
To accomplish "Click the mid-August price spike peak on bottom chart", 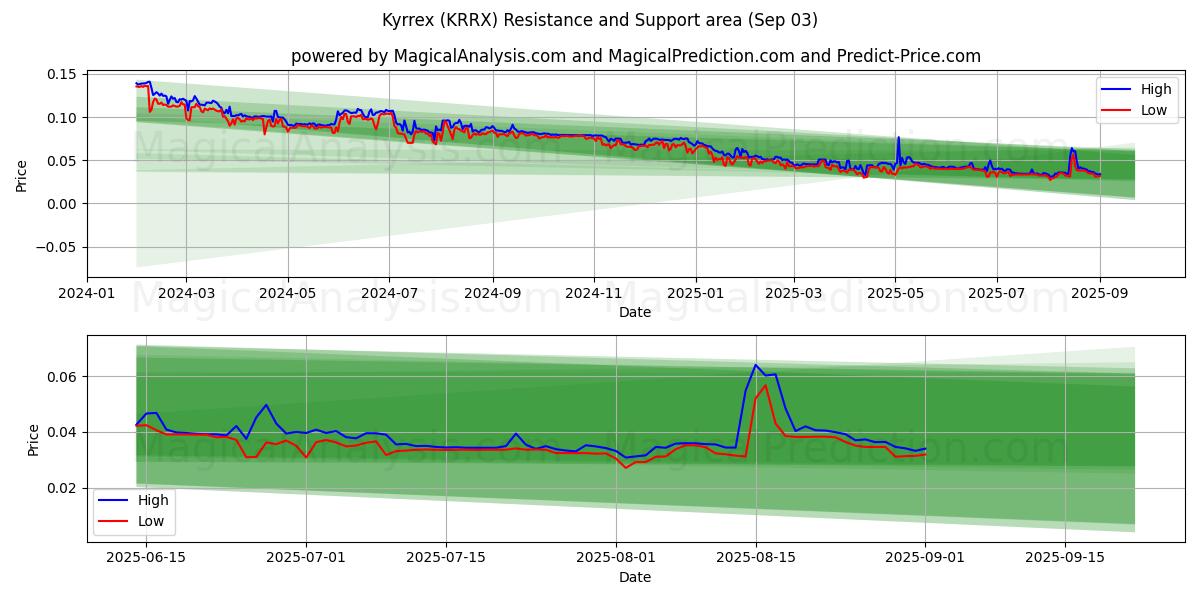I will pyautogui.click(x=756, y=366).
